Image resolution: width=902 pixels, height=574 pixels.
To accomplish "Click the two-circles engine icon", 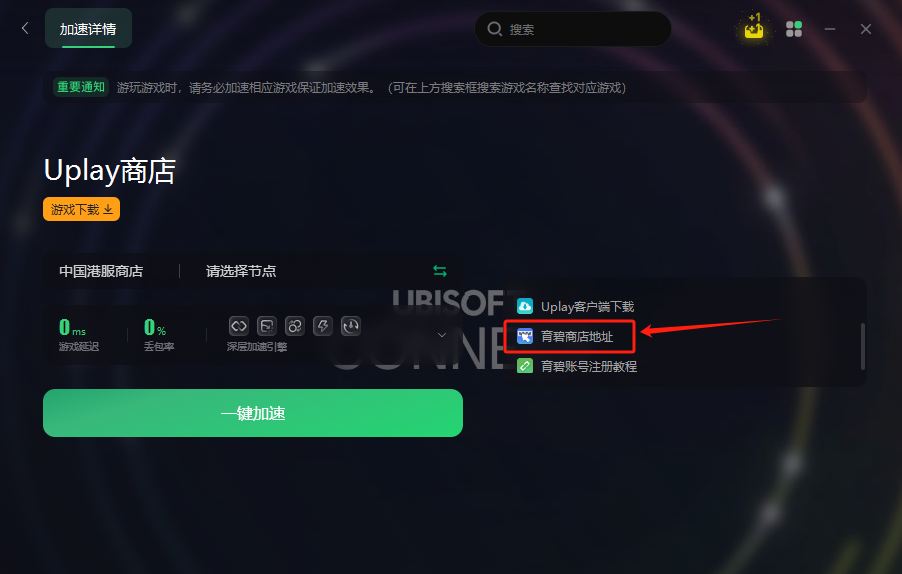I will (295, 326).
